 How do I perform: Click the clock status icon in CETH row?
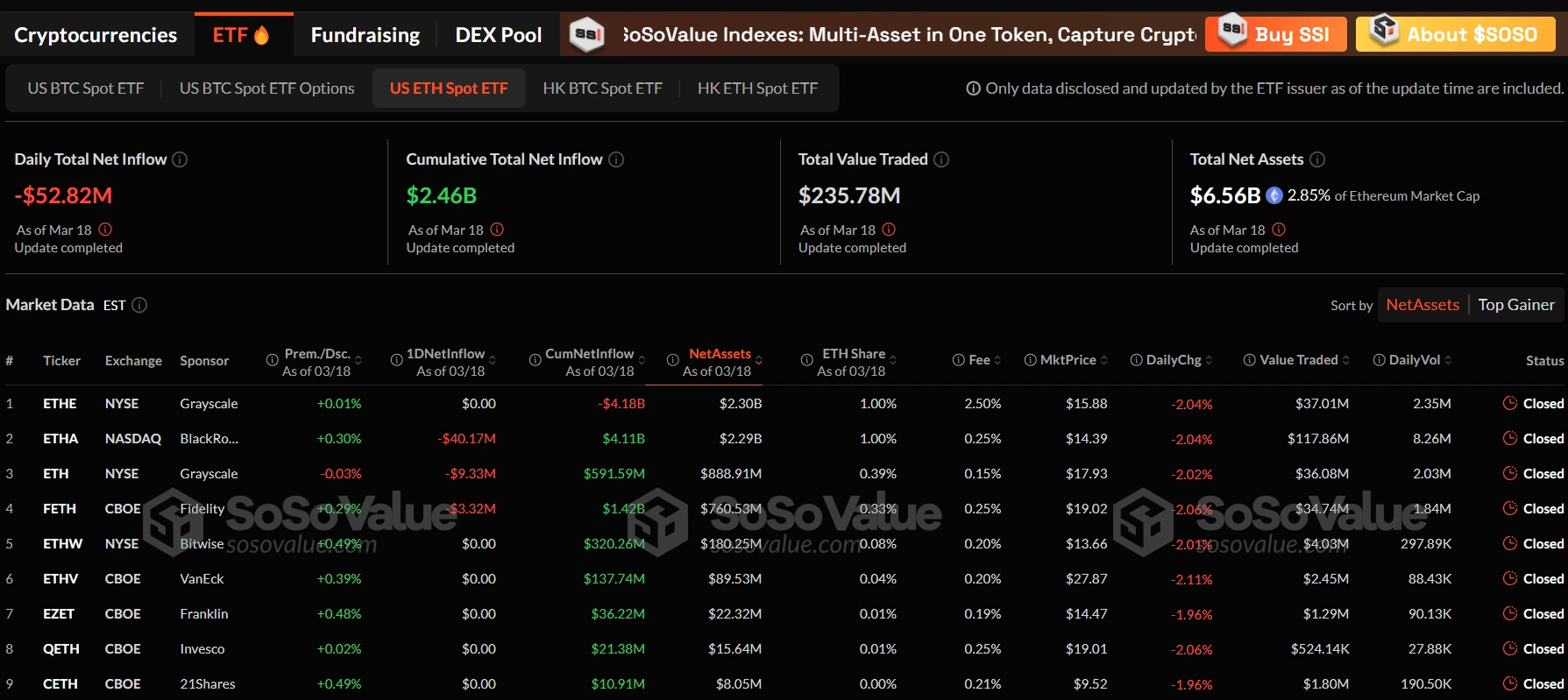(x=1510, y=683)
